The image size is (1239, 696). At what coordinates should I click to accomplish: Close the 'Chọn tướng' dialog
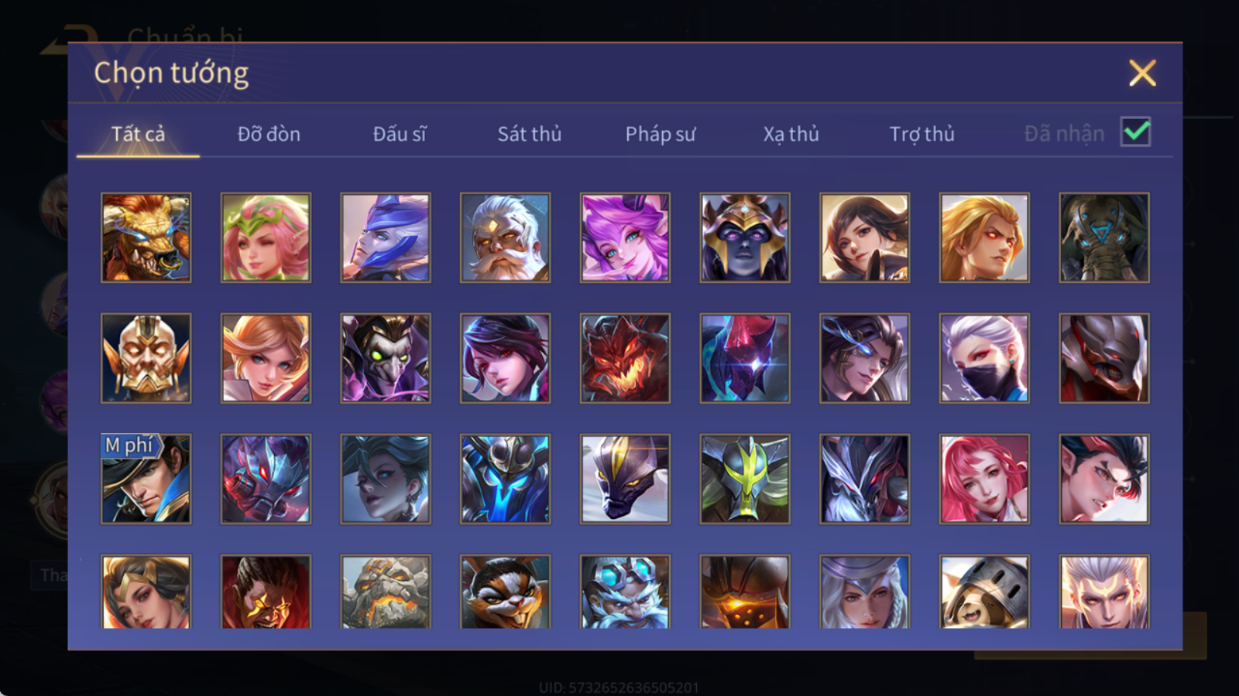(x=1142, y=73)
